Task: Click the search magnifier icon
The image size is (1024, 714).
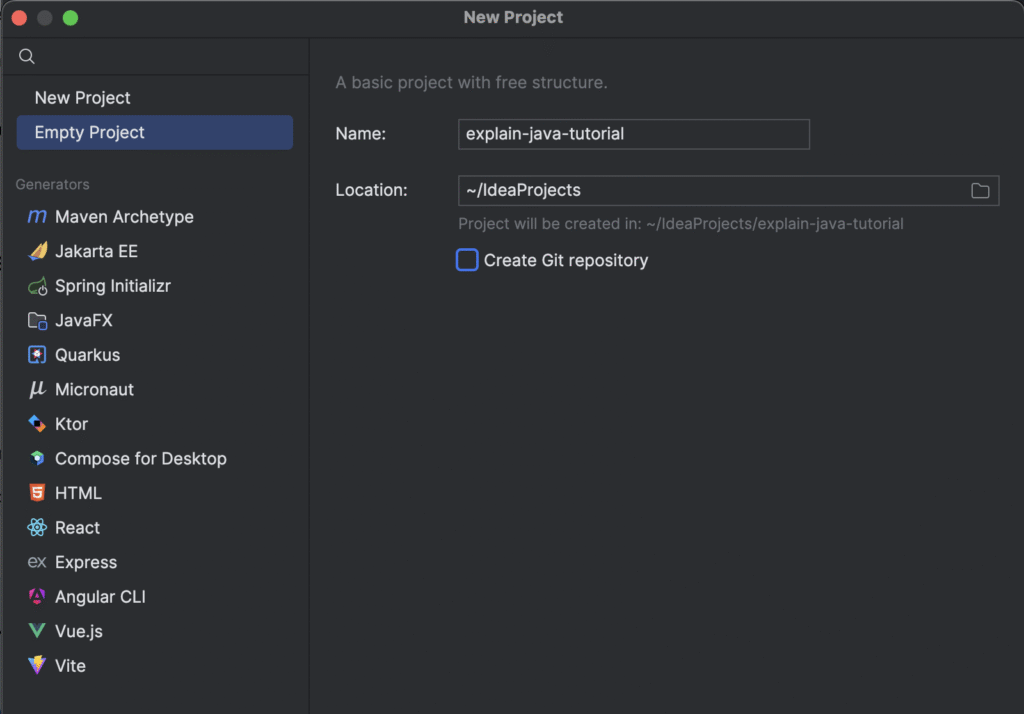Action: [x=27, y=56]
